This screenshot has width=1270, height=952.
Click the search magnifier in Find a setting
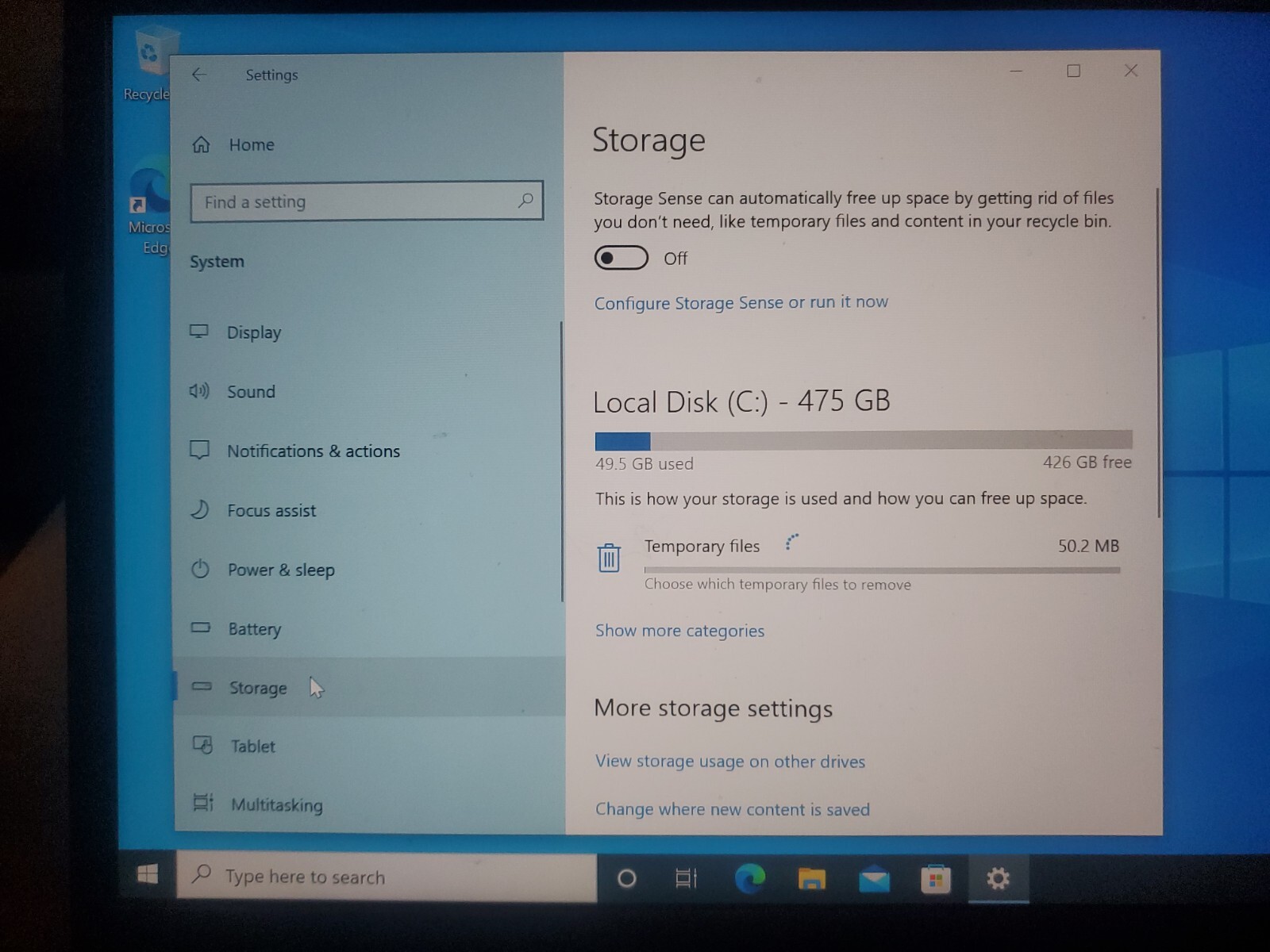tap(525, 201)
